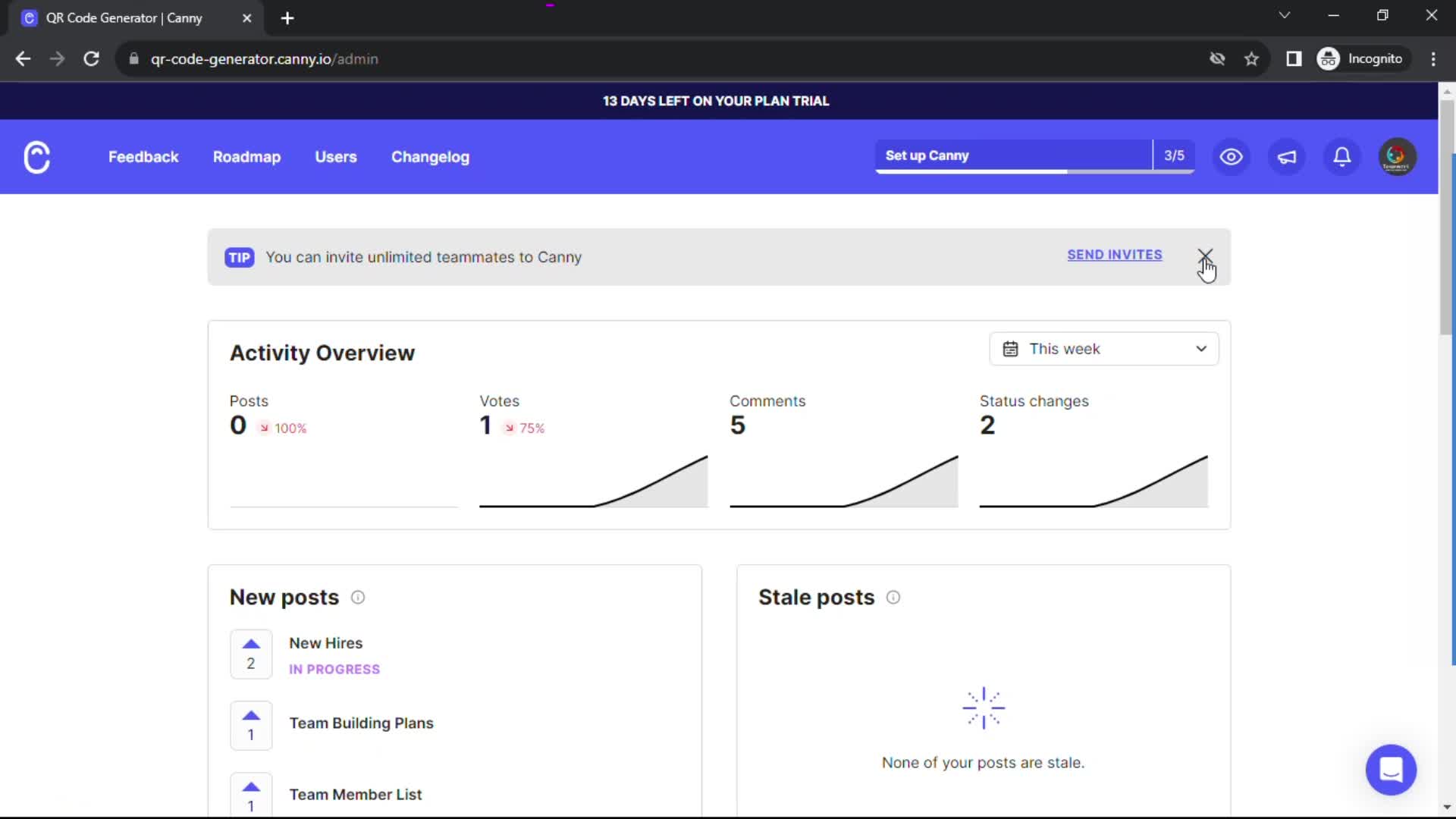Click the calendar icon in Activity Overview
The width and height of the screenshot is (1456, 819).
(1011, 349)
